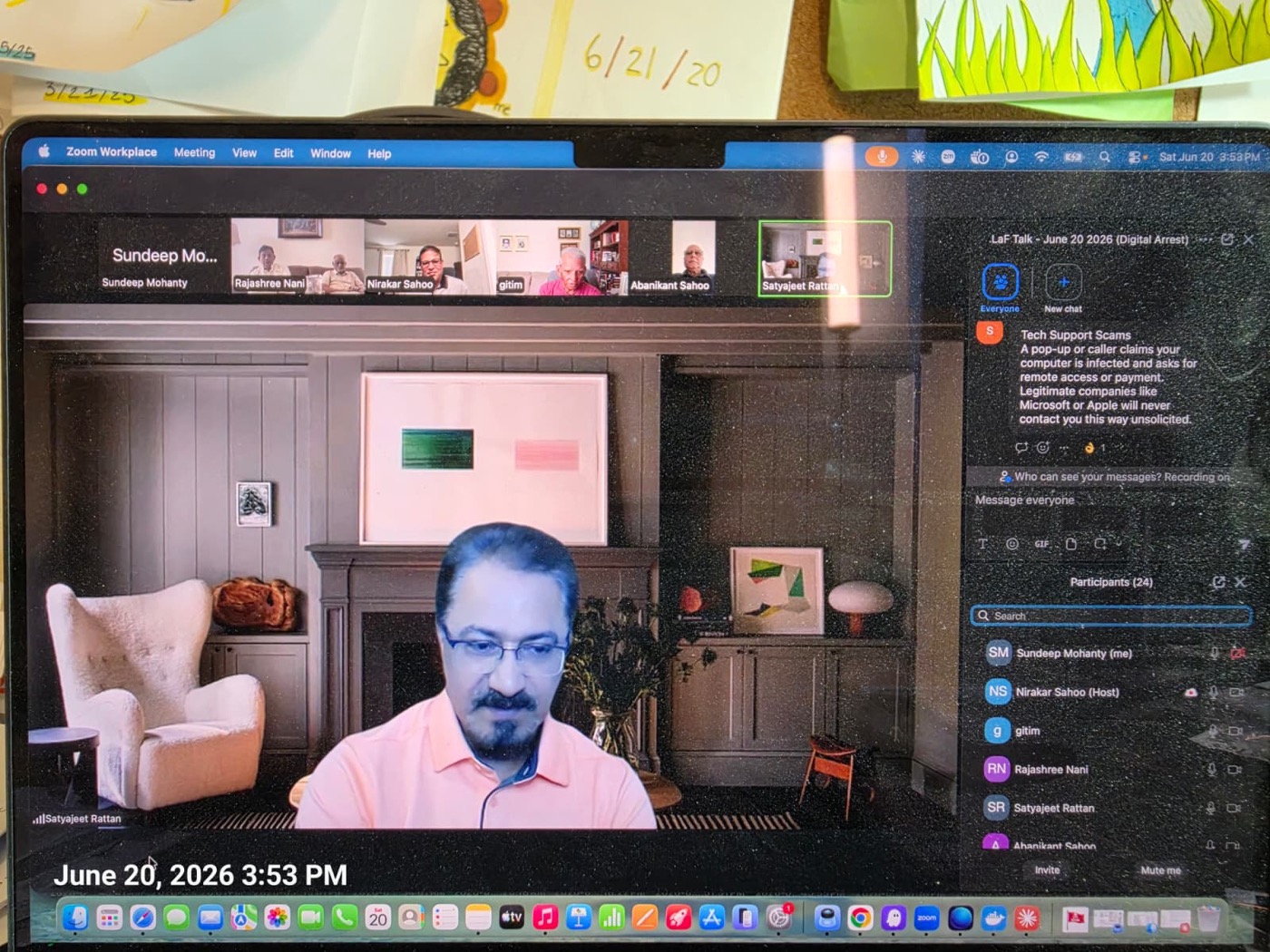
Task: Start a New chat
Action: click(1063, 282)
